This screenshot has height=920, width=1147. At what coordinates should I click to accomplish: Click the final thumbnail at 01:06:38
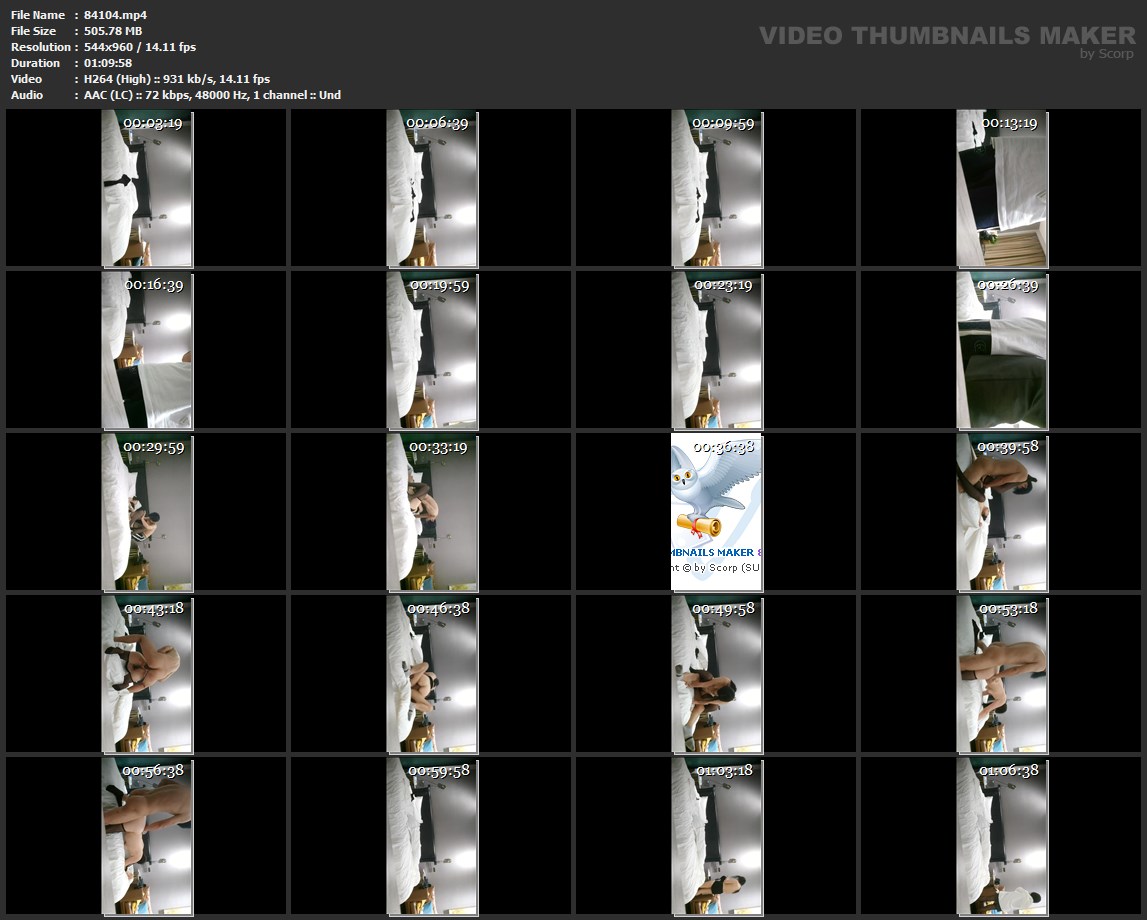1001,836
